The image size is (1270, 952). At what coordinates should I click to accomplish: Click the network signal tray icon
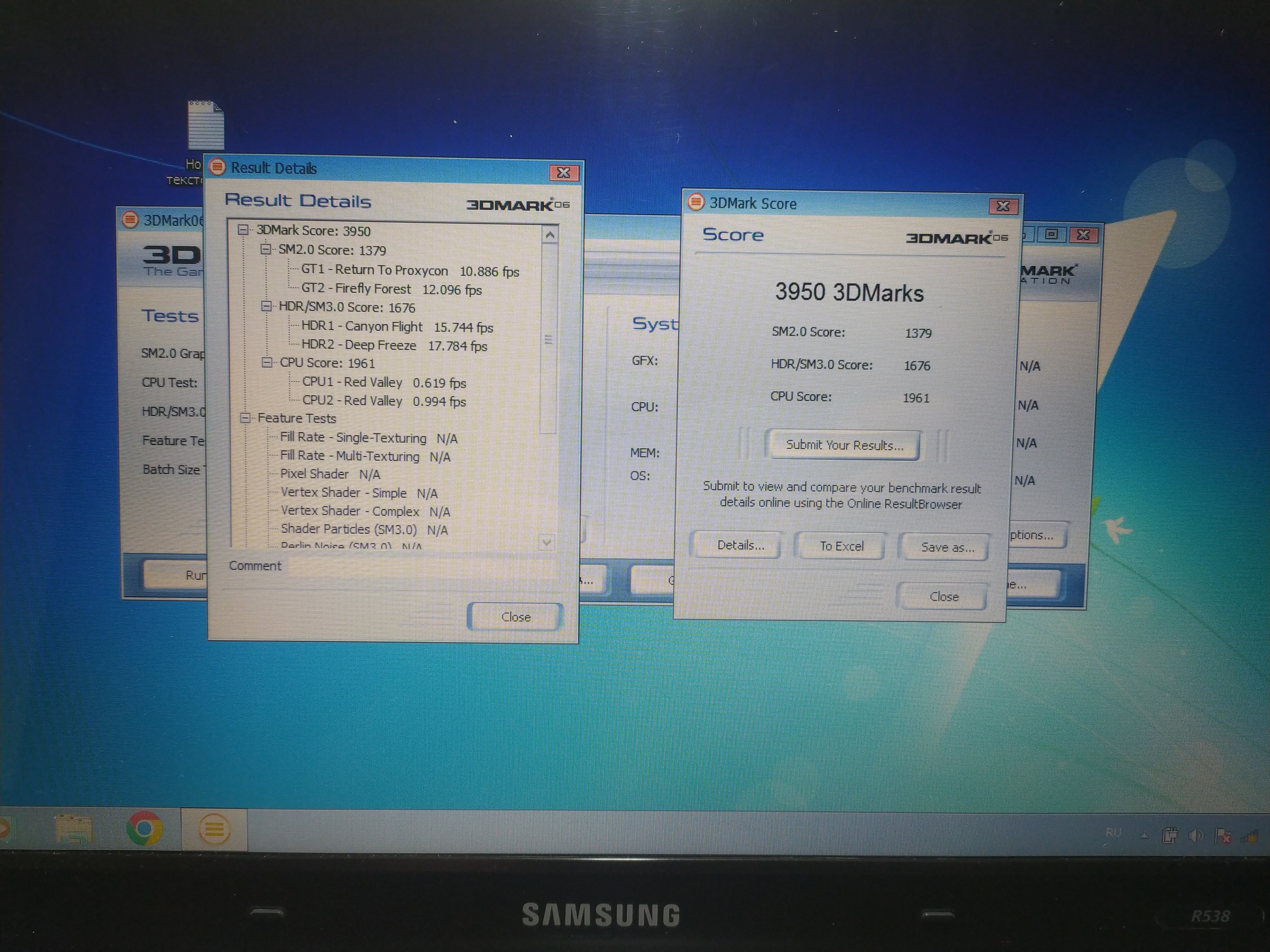1249,836
